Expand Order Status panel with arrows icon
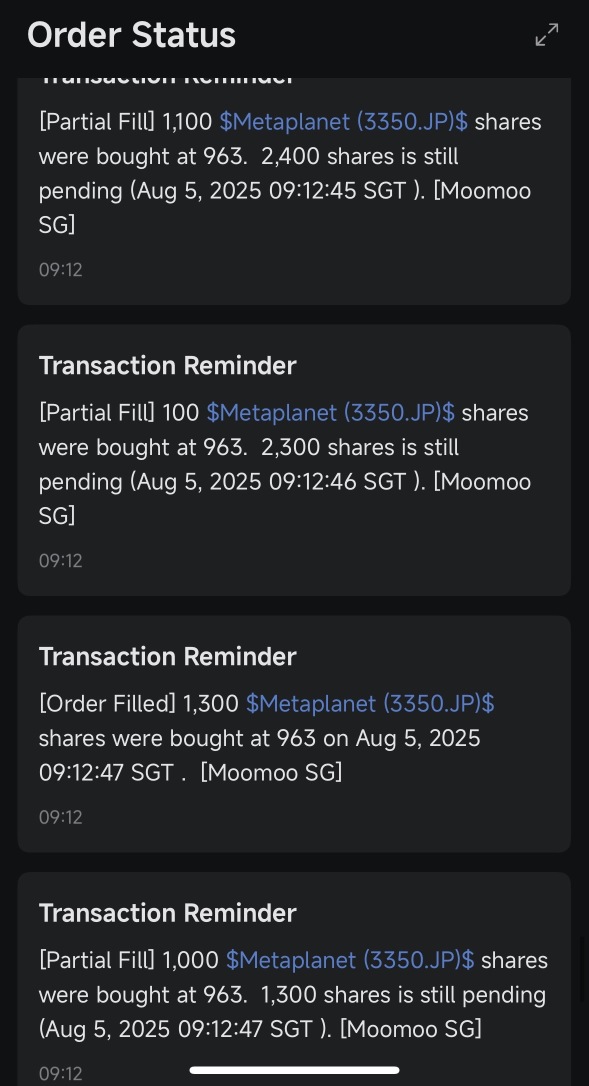The width and height of the screenshot is (589, 1086). 547,35
